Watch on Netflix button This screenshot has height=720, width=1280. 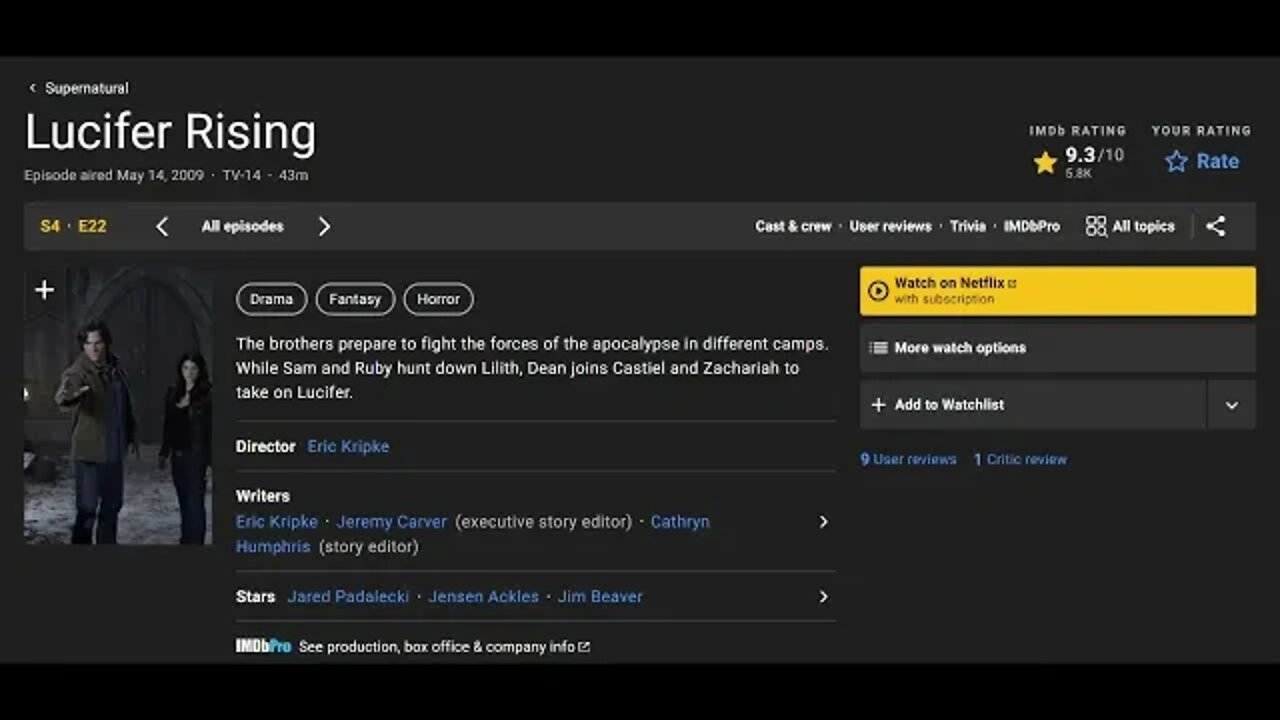tap(1058, 291)
